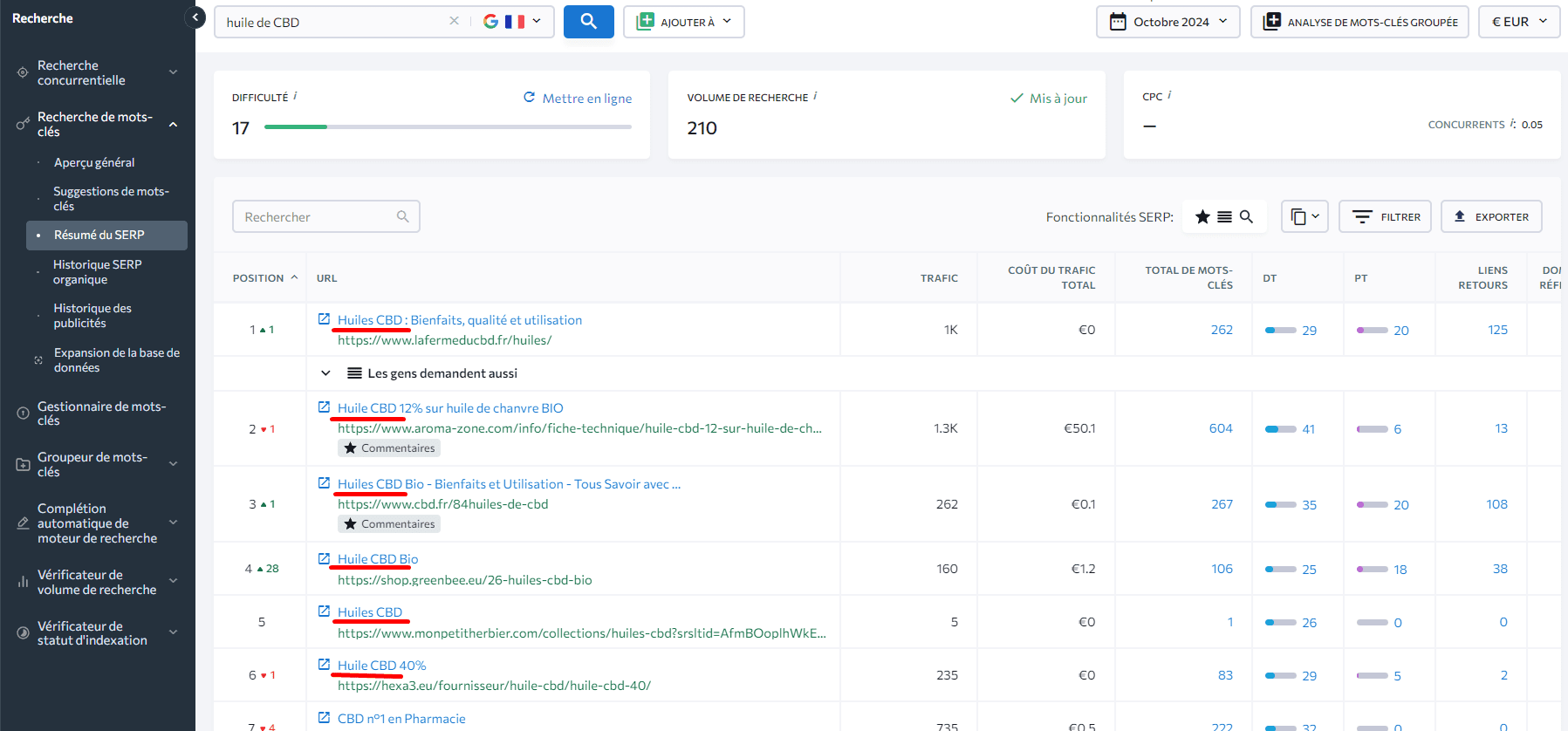Screen dimensions: 1568x731
Task: Click the Difficulté info icon
Action: (295, 96)
